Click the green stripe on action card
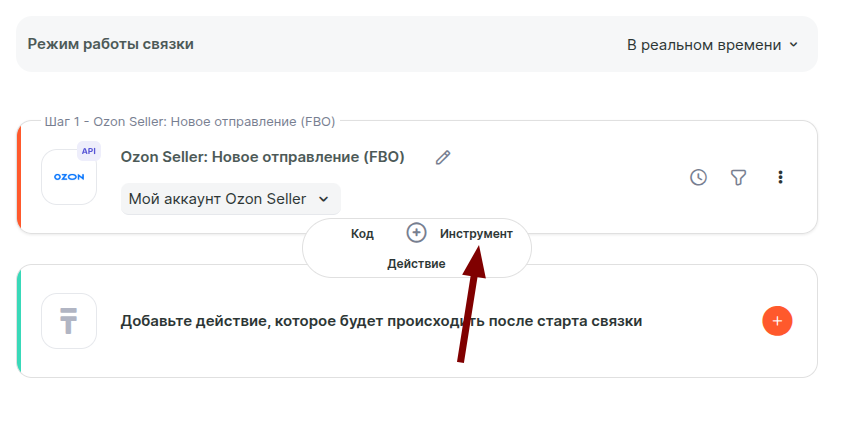 coord(19,321)
